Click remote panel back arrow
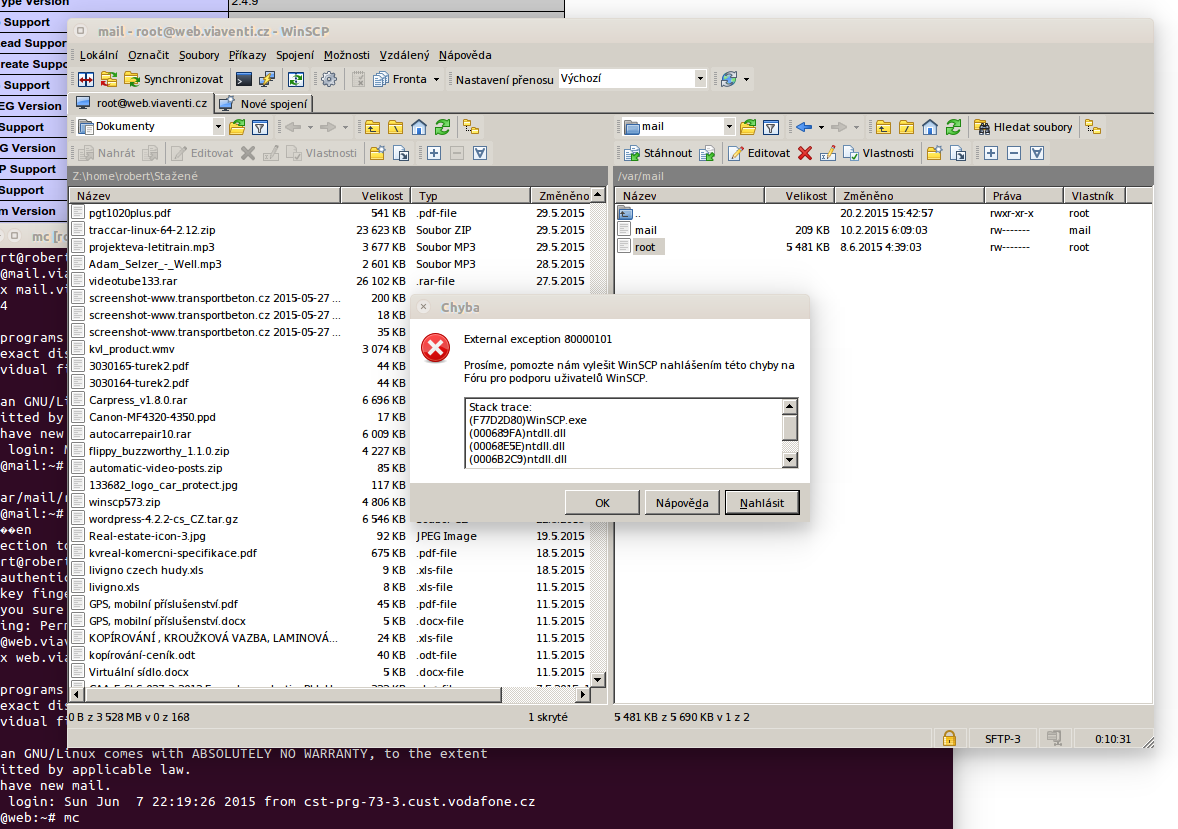The image size is (1178, 829). tap(803, 127)
